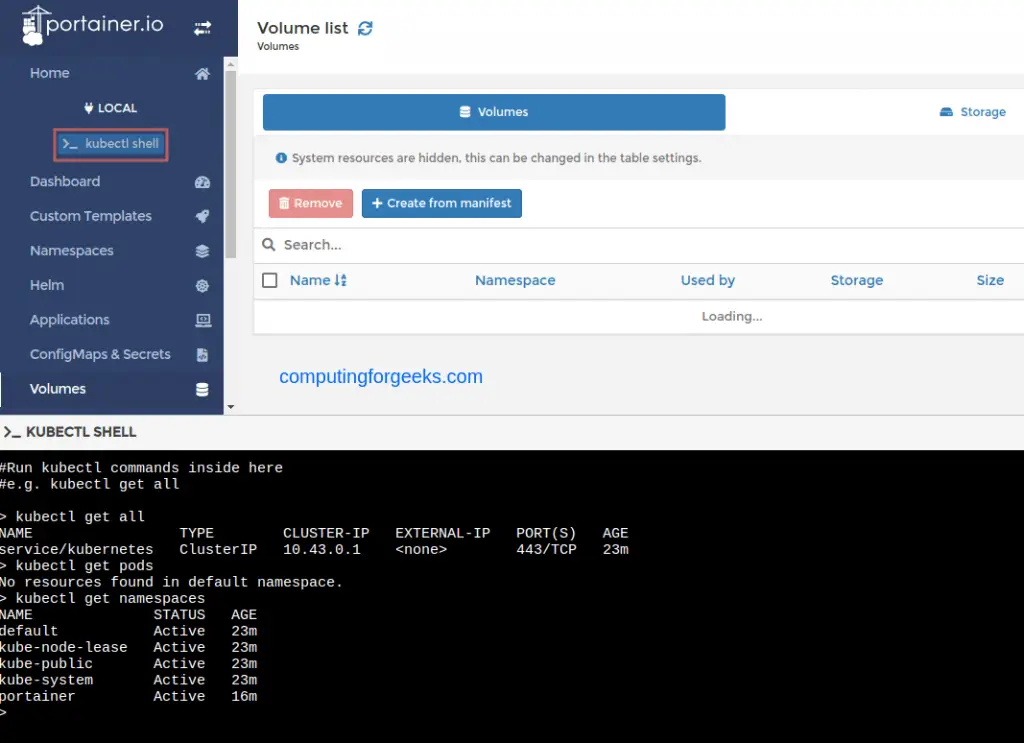Viewport: 1024px width, 743px height.
Task: Open Home in the sidebar
Action: pos(50,73)
